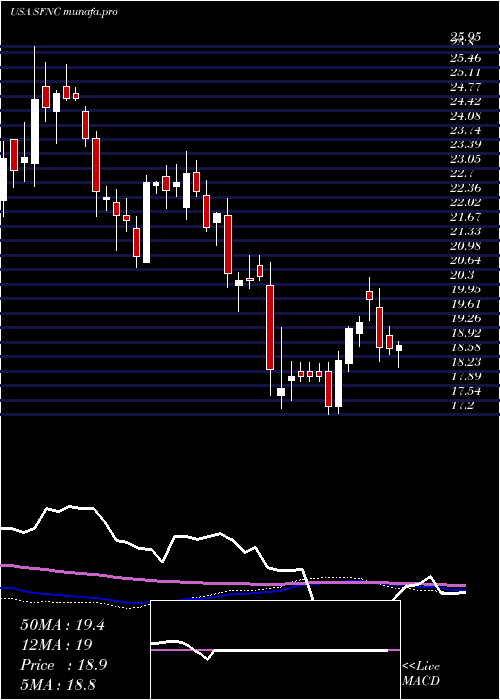
Task: Select the 19.26 price axis label
Action: 466,318
